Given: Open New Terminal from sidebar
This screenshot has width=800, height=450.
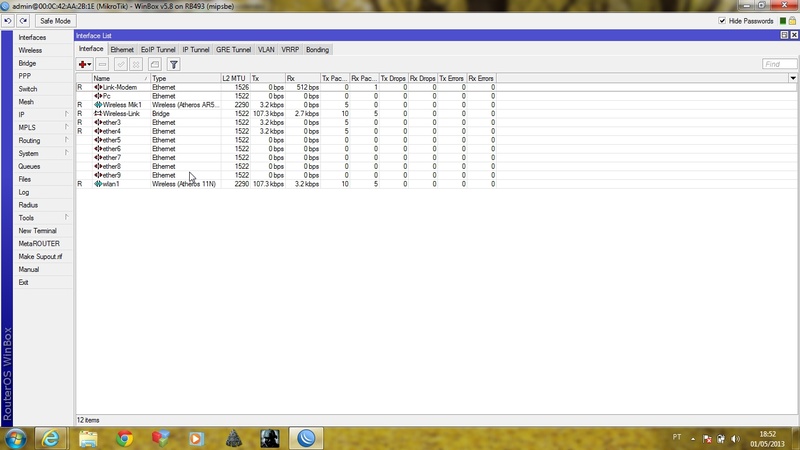Looking at the screenshot, I should pyautogui.click(x=43, y=231).
